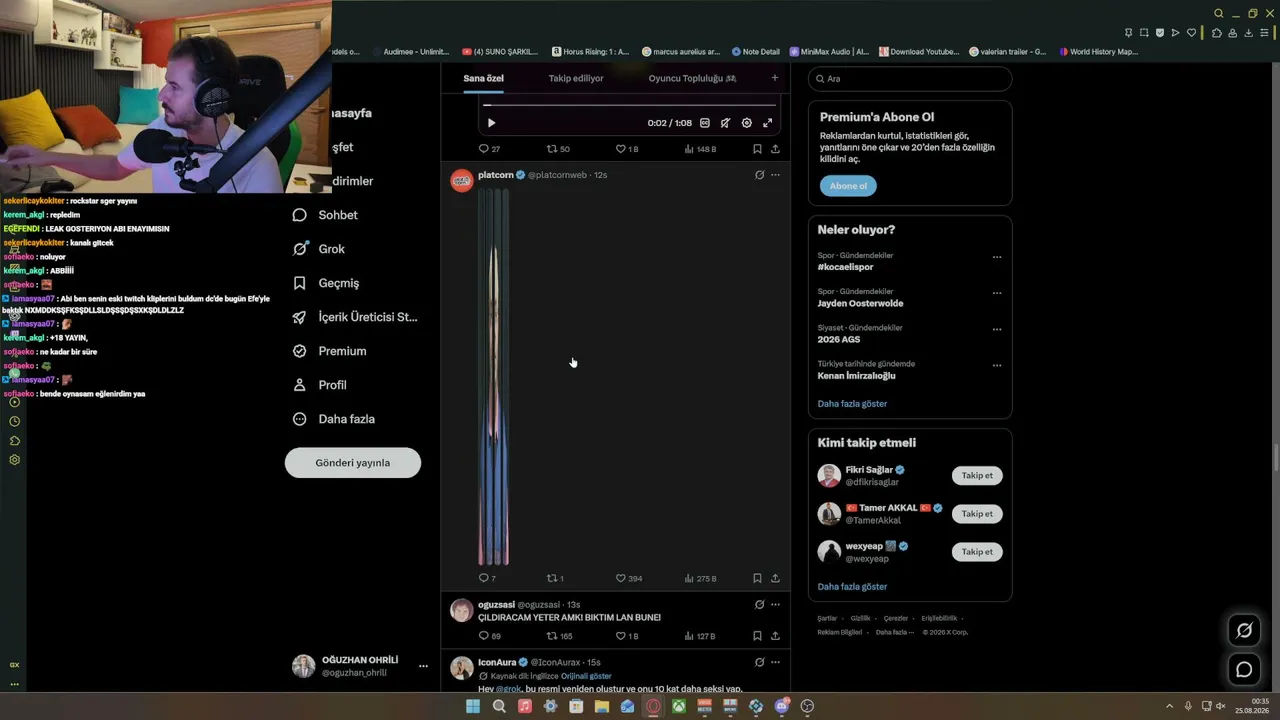Share the top video post
This screenshot has width=1280, height=720.
click(x=775, y=149)
